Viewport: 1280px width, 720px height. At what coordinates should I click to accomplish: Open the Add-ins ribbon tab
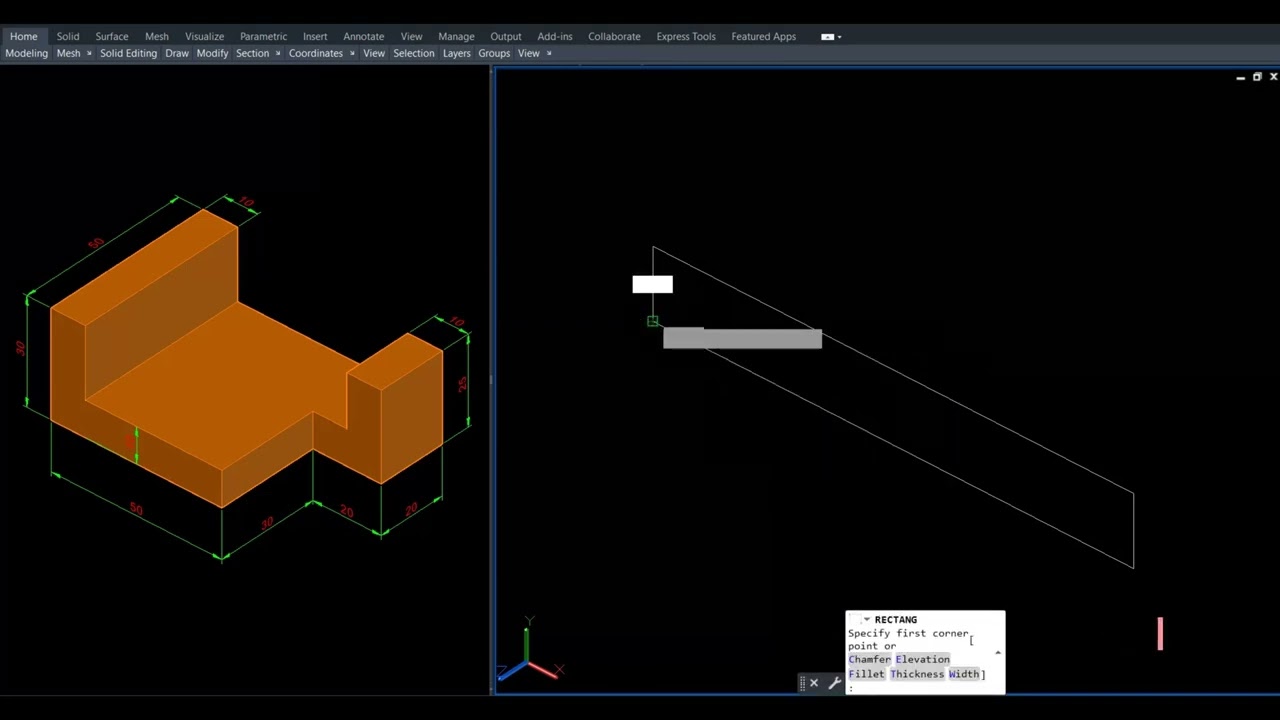pos(555,36)
